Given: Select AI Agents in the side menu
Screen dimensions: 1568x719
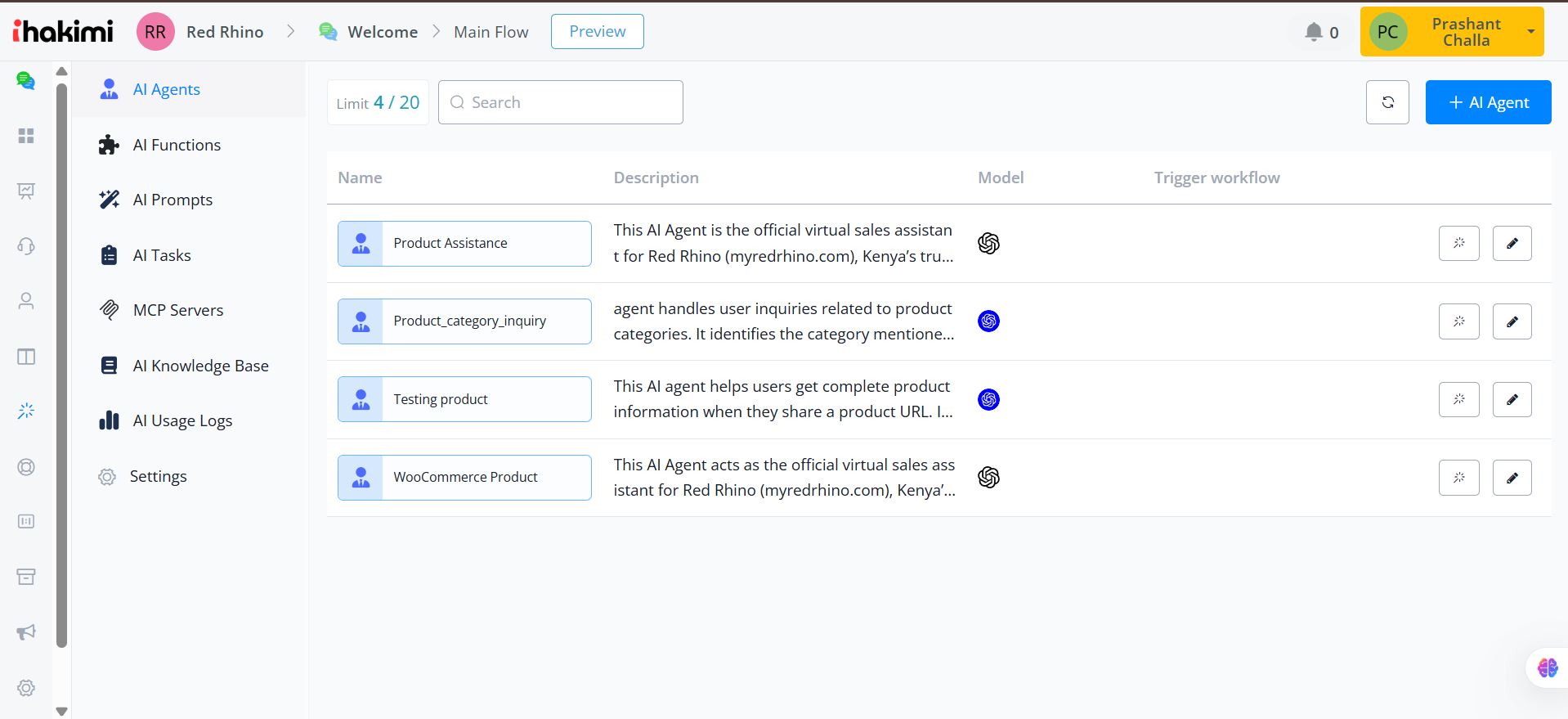Looking at the screenshot, I should [x=189, y=89].
